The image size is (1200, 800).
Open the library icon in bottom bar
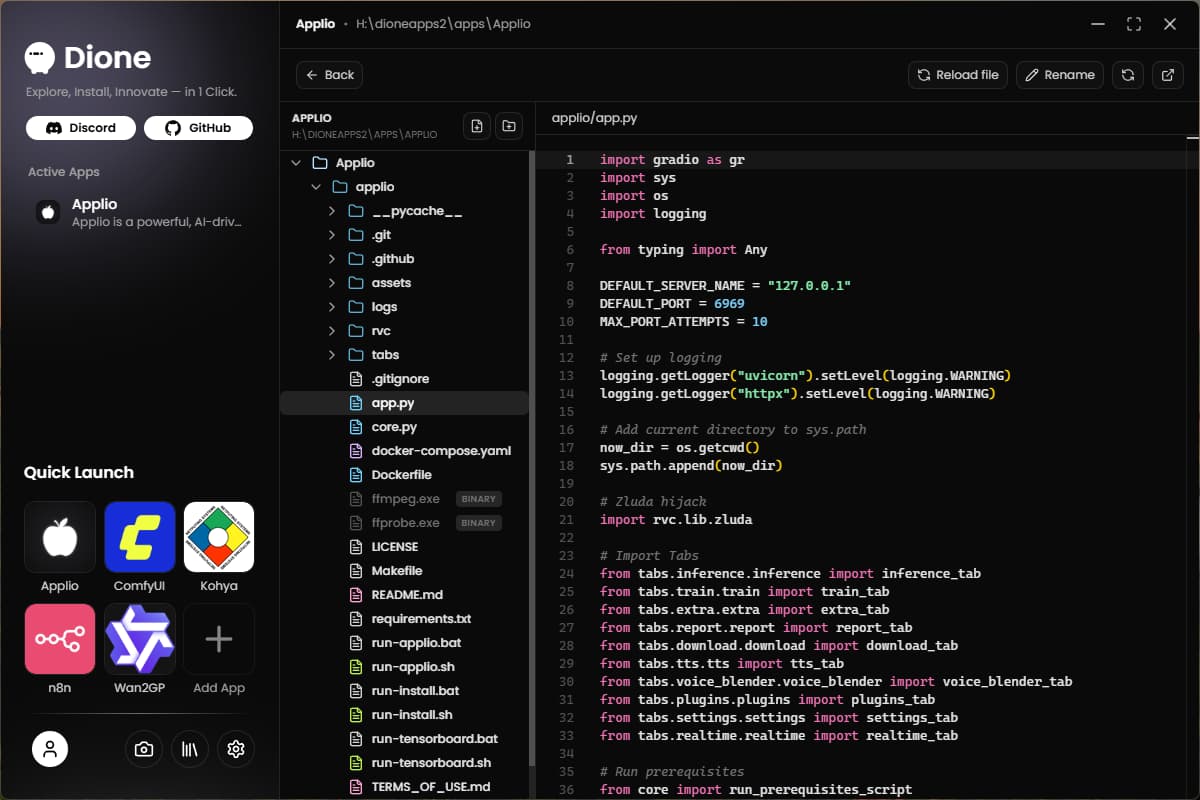point(190,748)
